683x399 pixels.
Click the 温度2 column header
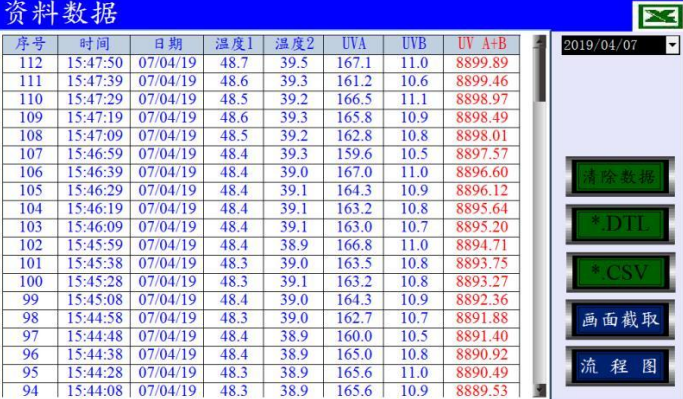[x=294, y=44]
